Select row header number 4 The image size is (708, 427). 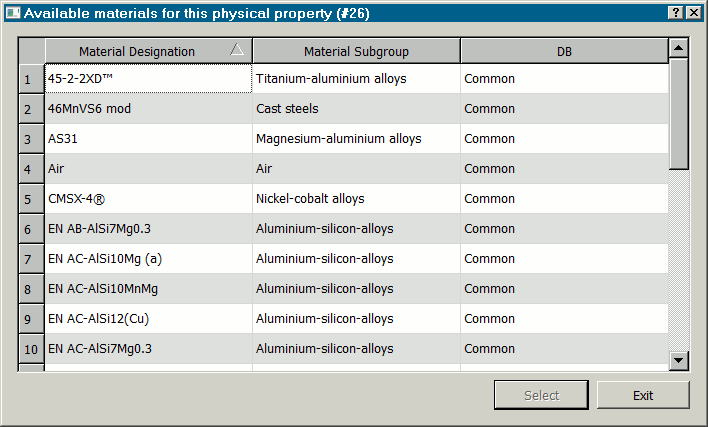pyautogui.click(x=31, y=169)
